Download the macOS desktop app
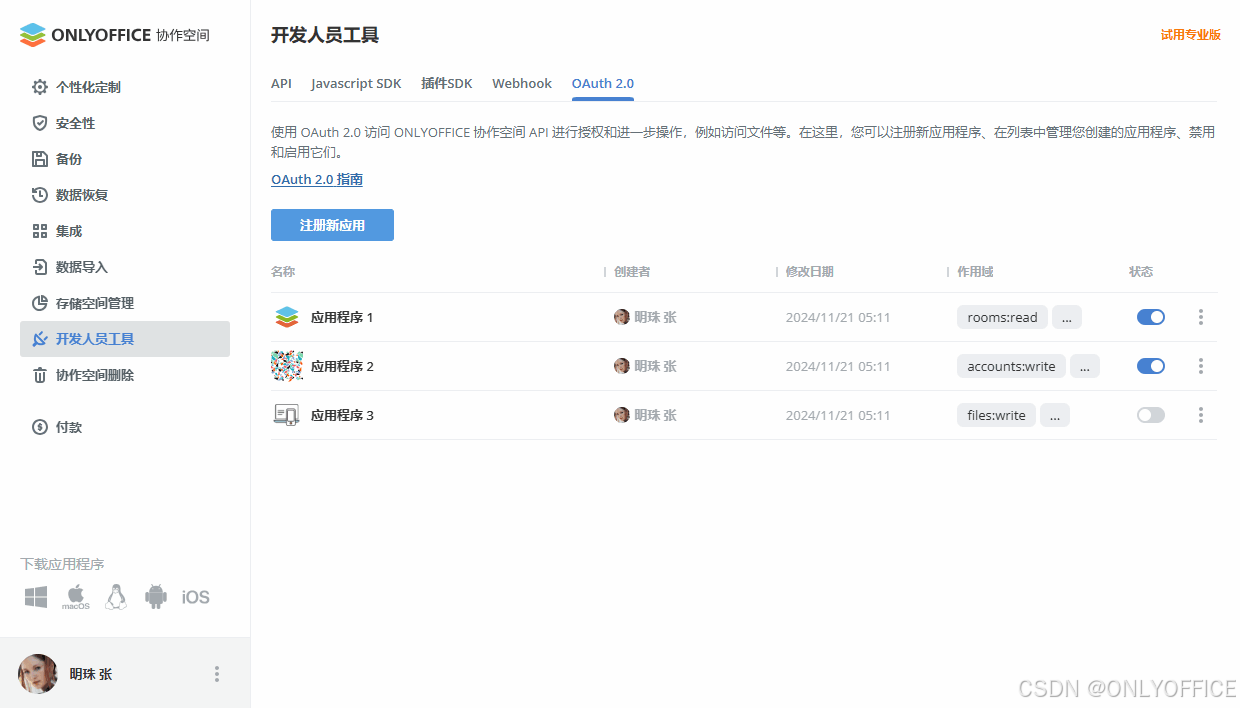Viewport: 1240px width, 708px height. click(76, 597)
